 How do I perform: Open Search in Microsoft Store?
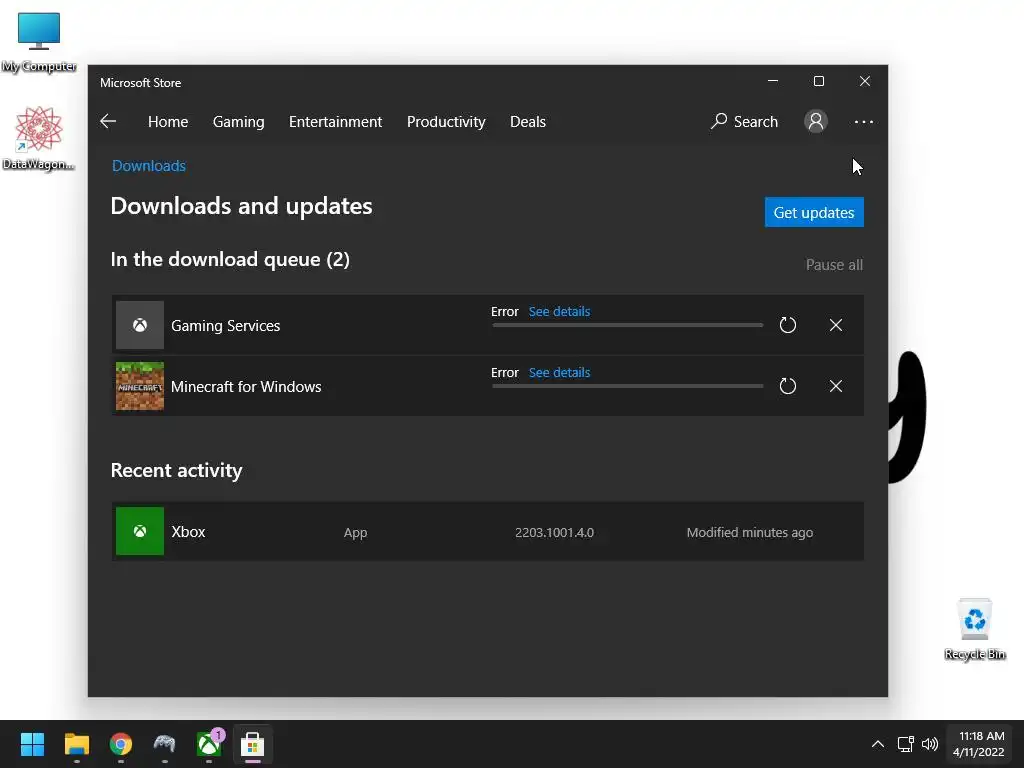pyautogui.click(x=744, y=121)
